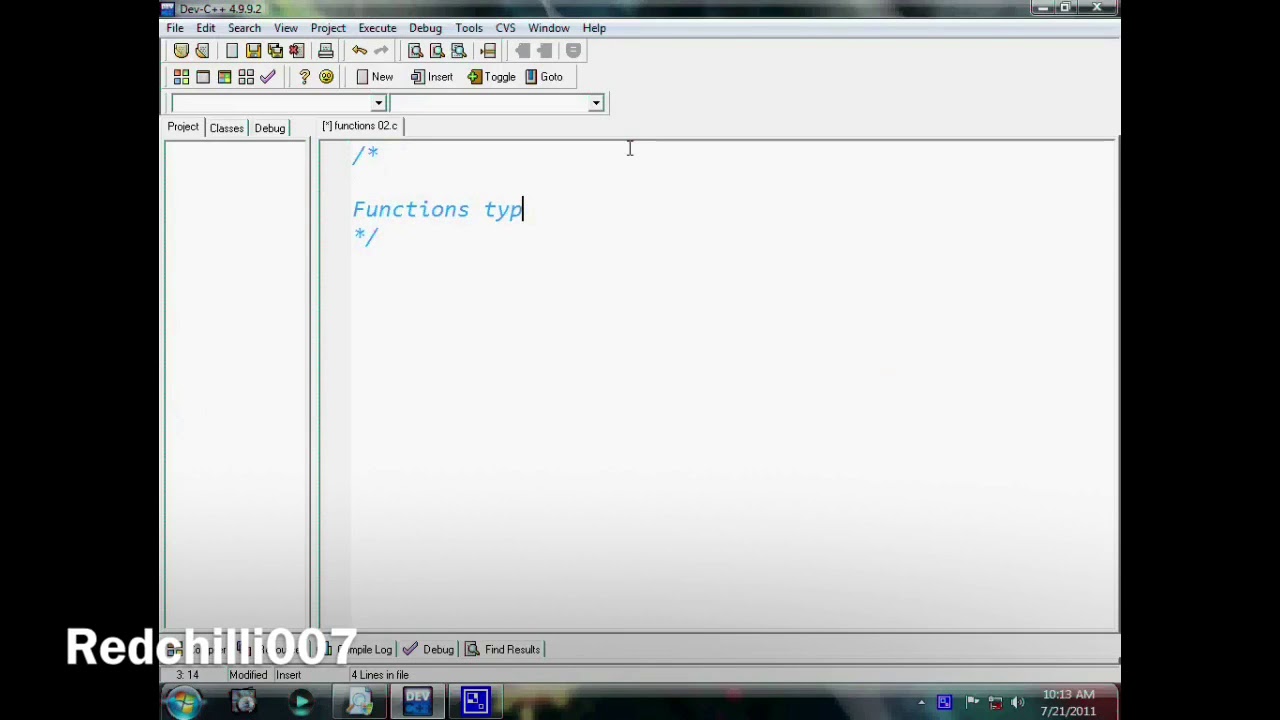Open the File menu

click(175, 28)
